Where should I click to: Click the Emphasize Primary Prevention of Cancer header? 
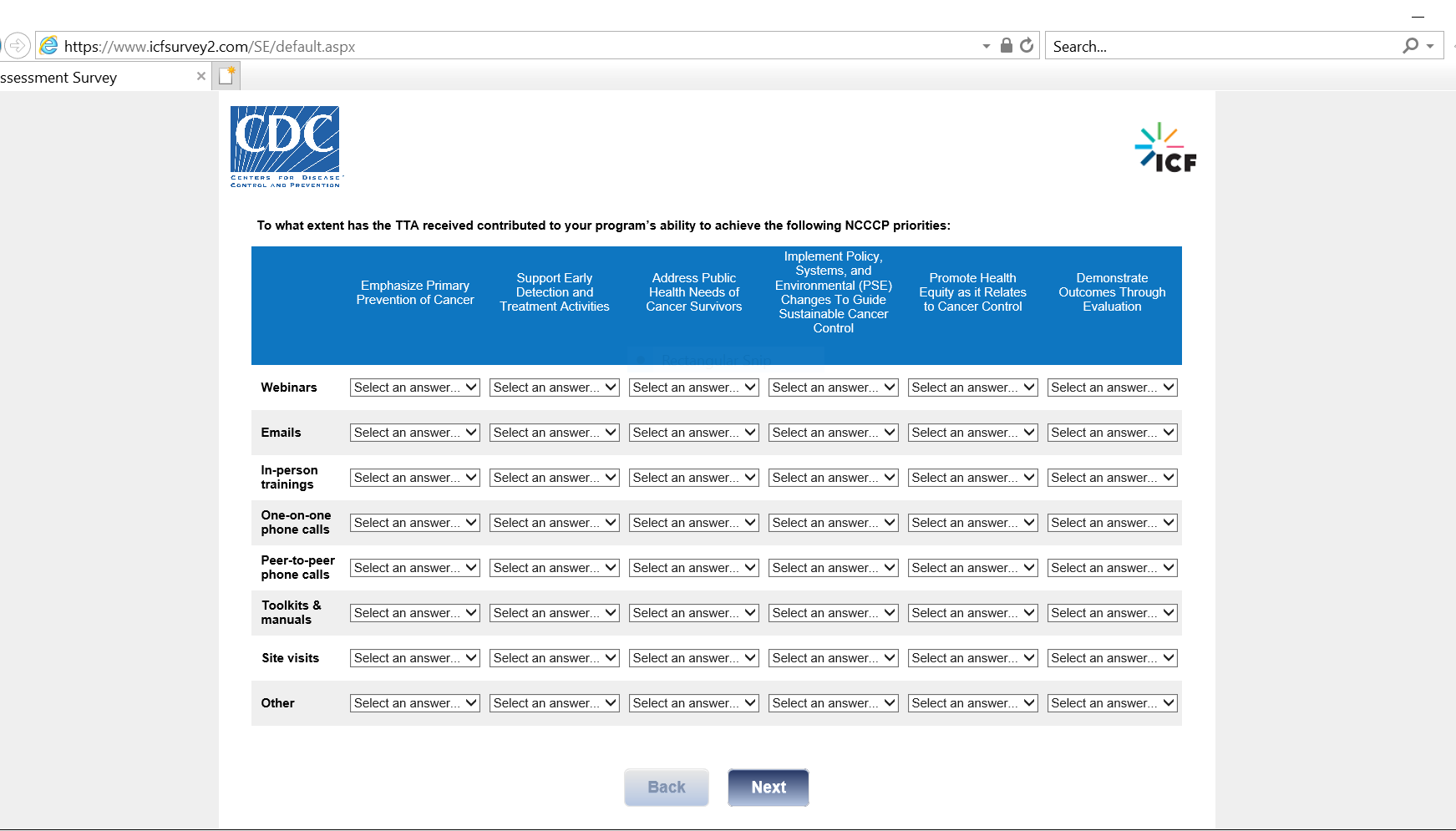(x=415, y=293)
